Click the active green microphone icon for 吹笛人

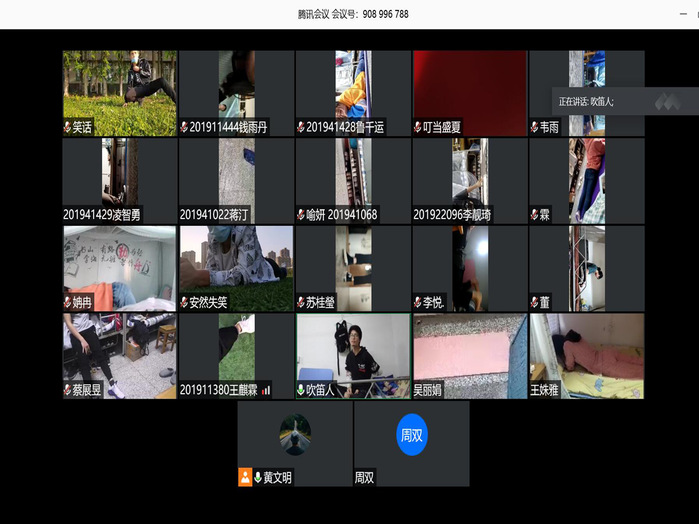point(301,390)
